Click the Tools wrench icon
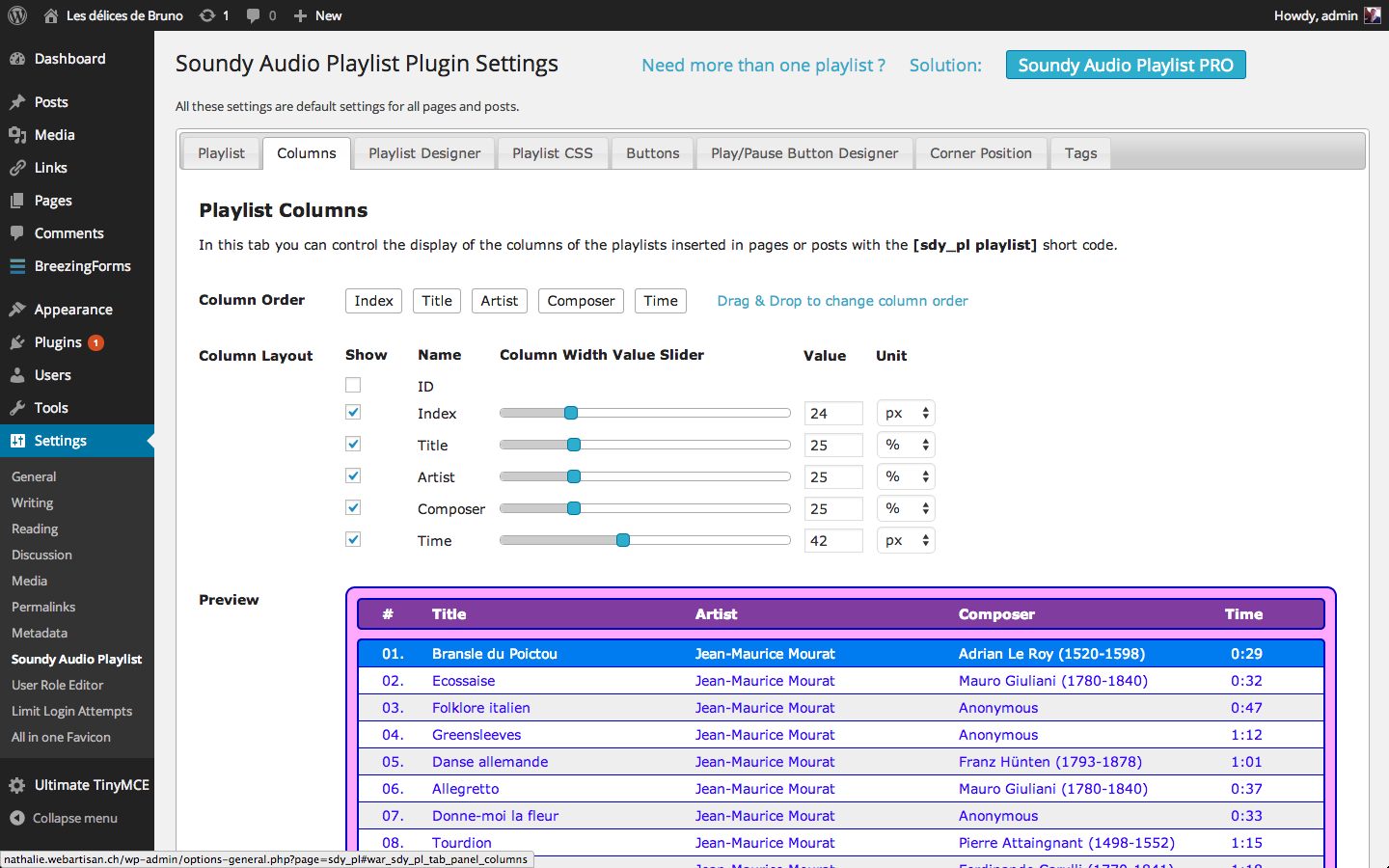Screen dimensions: 1389x868 tap(17, 408)
